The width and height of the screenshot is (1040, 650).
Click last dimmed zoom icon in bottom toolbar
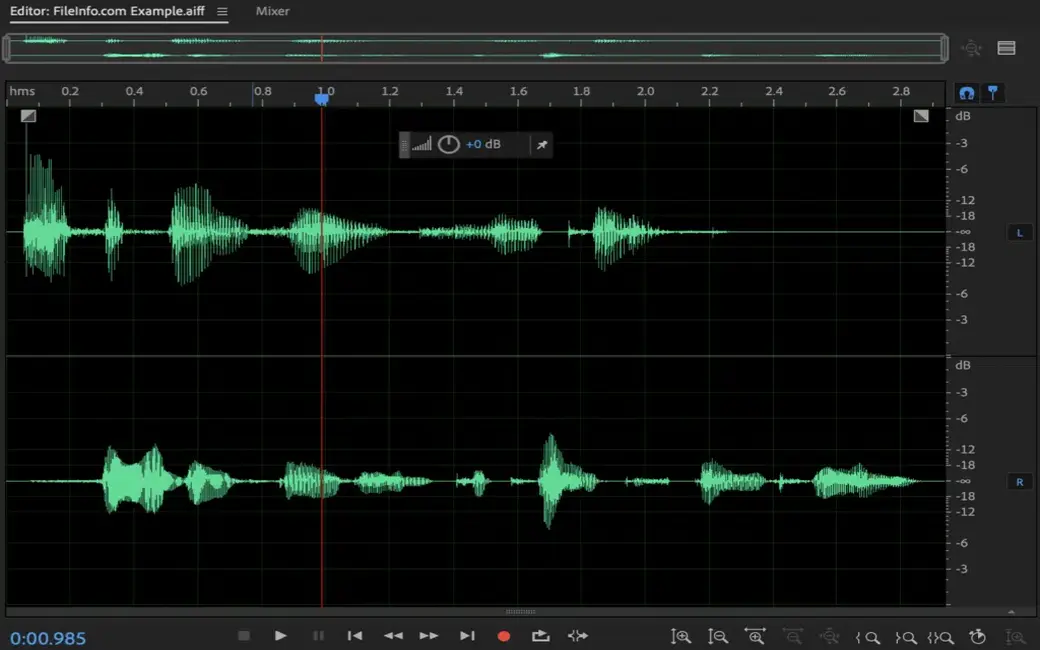pos(1015,637)
